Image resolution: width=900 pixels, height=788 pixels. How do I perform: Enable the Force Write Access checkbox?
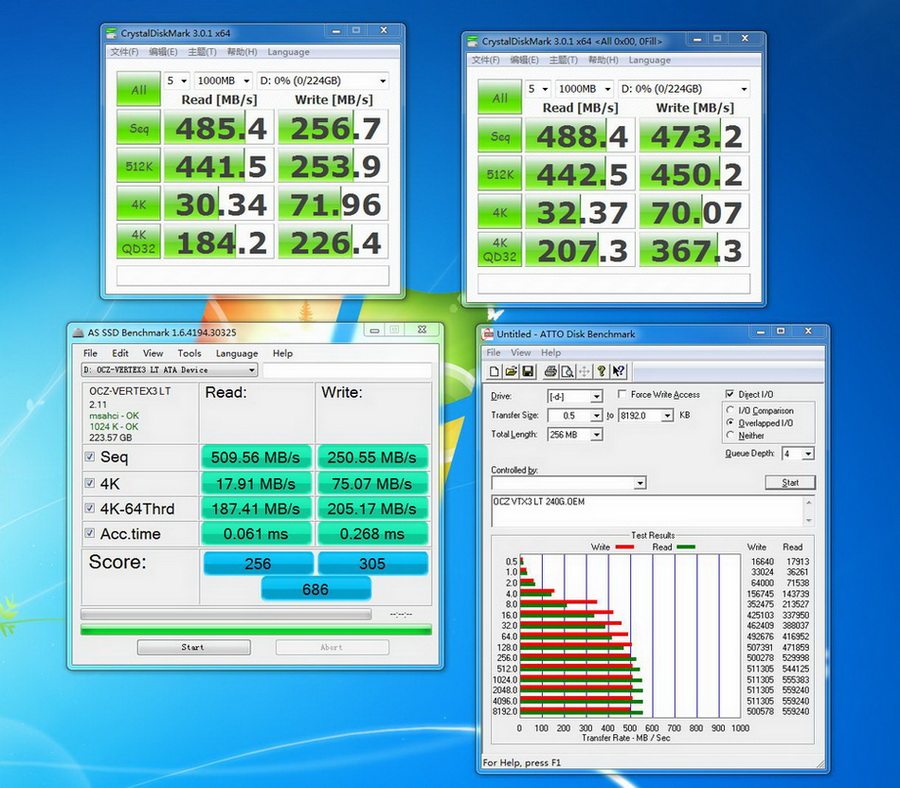pos(622,395)
